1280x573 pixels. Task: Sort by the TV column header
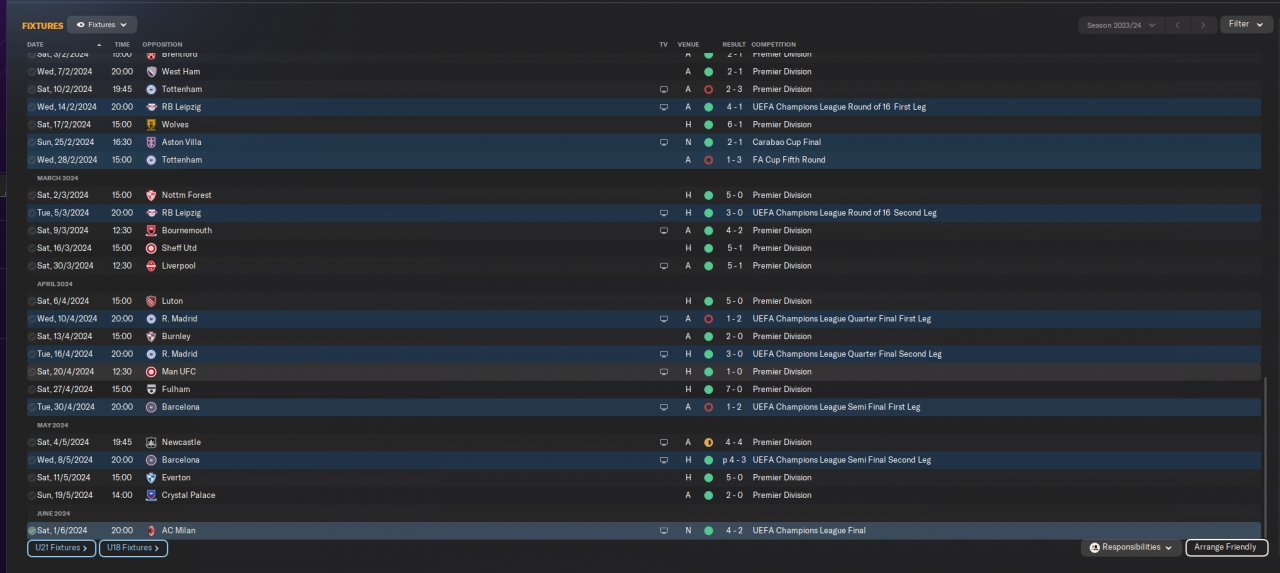tap(663, 44)
